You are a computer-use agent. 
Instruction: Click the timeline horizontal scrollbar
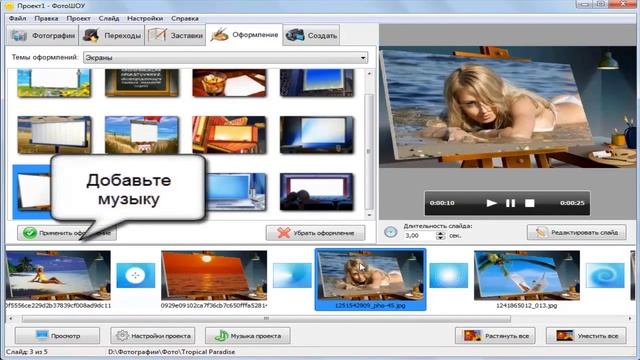[266, 318]
